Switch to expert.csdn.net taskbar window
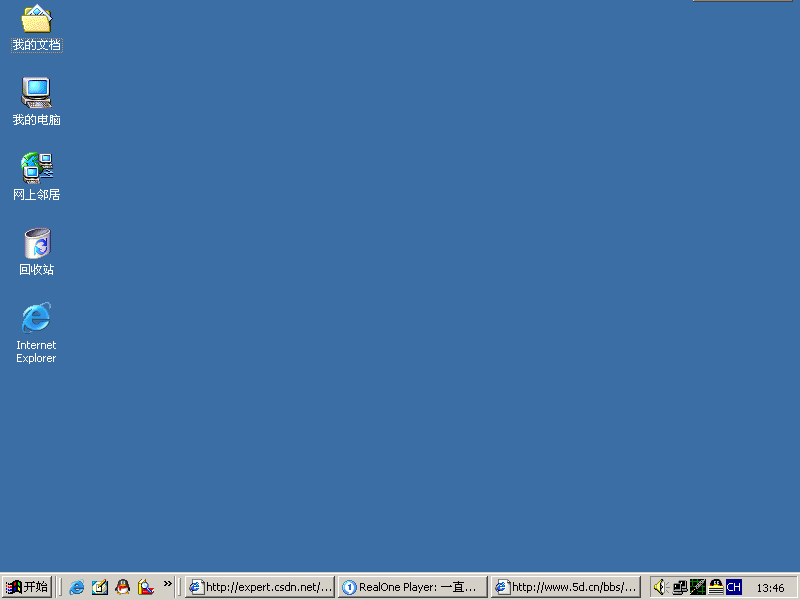 click(260, 587)
